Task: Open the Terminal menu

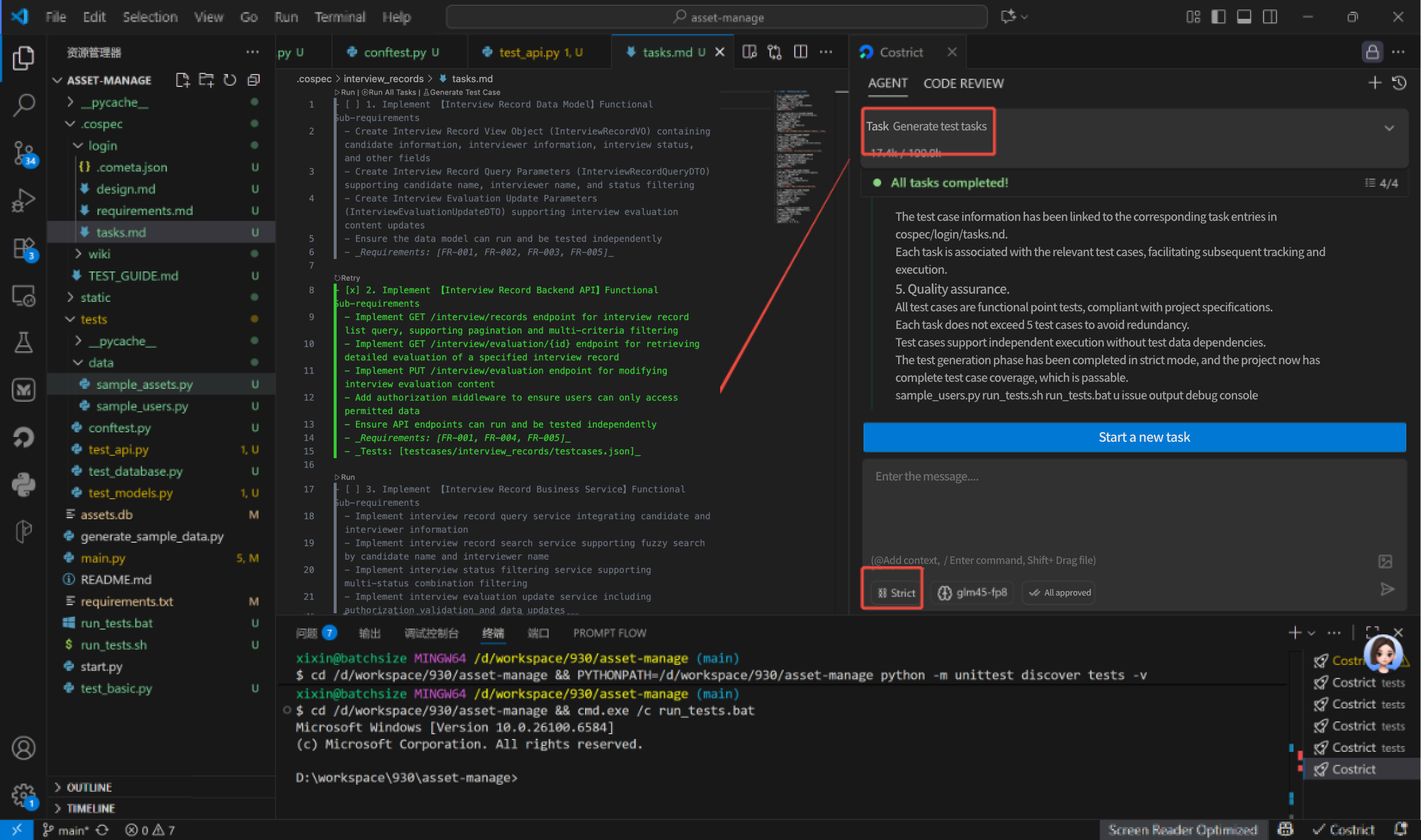Action: (340, 17)
